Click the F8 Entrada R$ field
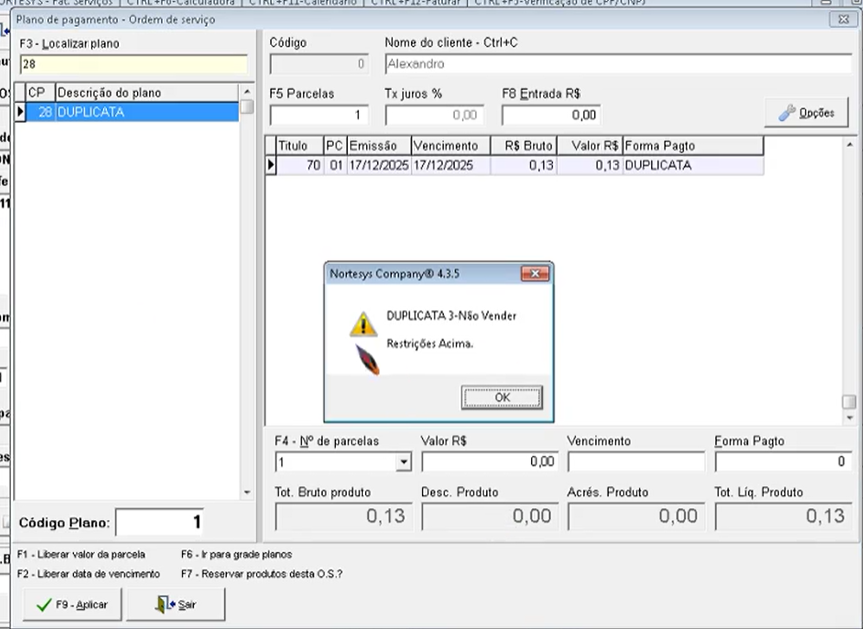 click(x=551, y=115)
